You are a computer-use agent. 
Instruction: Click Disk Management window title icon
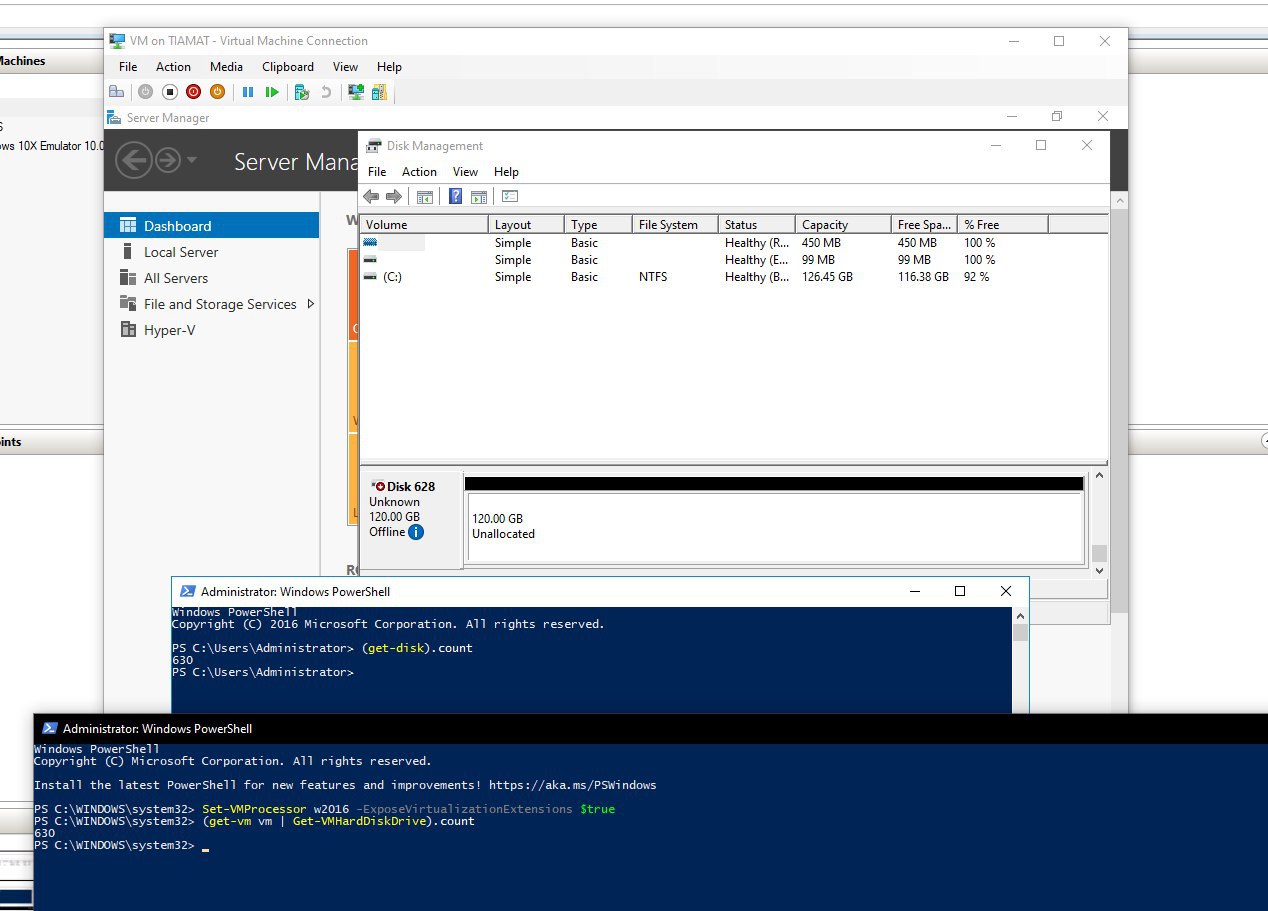(x=374, y=145)
